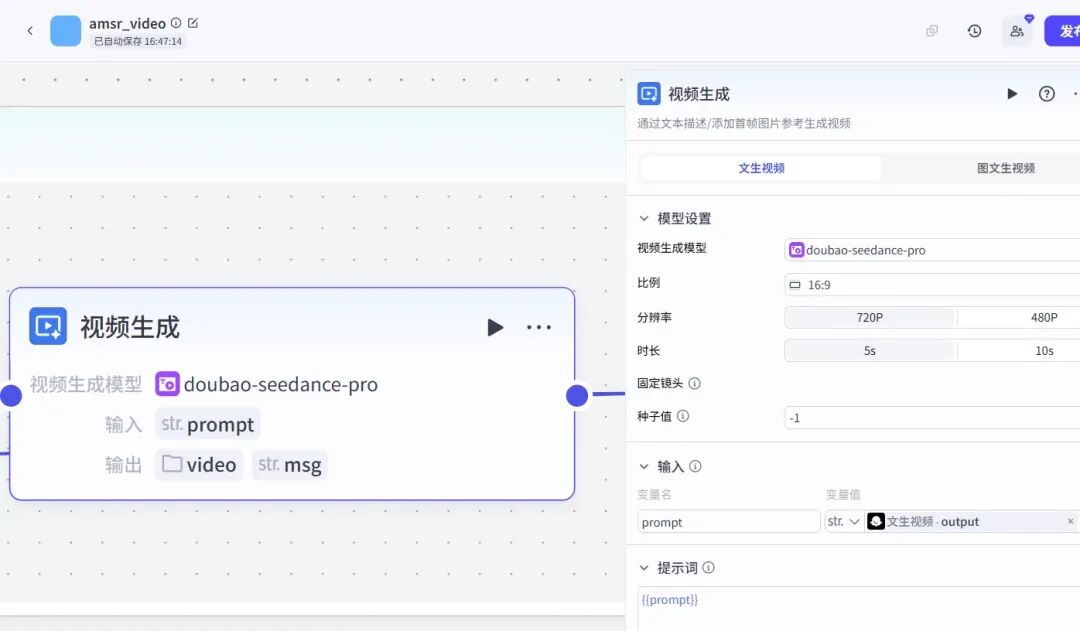Viewport: 1080px width, 631px height.
Task: Click the seed value field with -1
Action: tap(932, 417)
